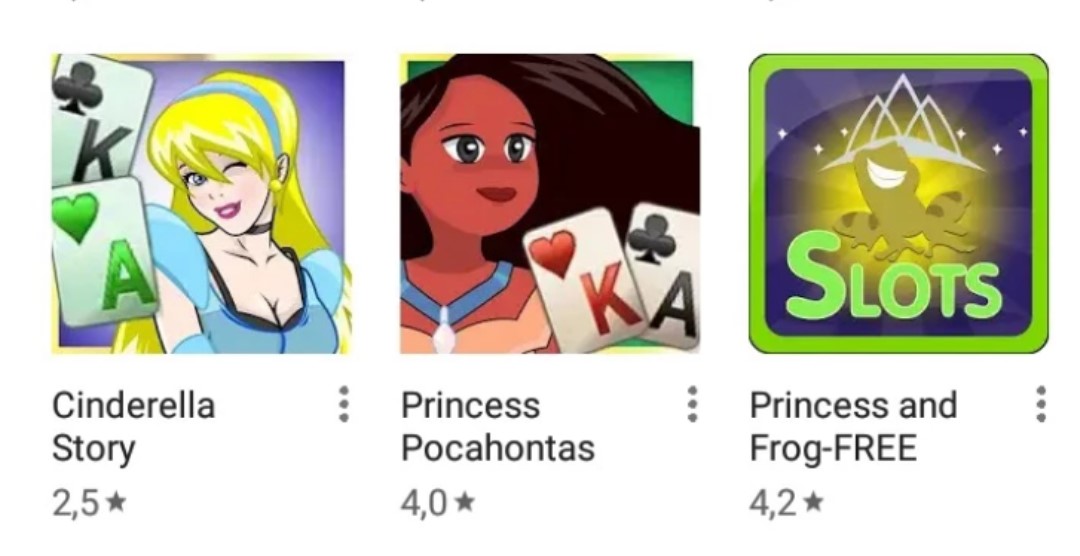Open the Princess Pocahontas app icon
Screen dimensions: 1080x556
pyautogui.click(x=550, y=204)
